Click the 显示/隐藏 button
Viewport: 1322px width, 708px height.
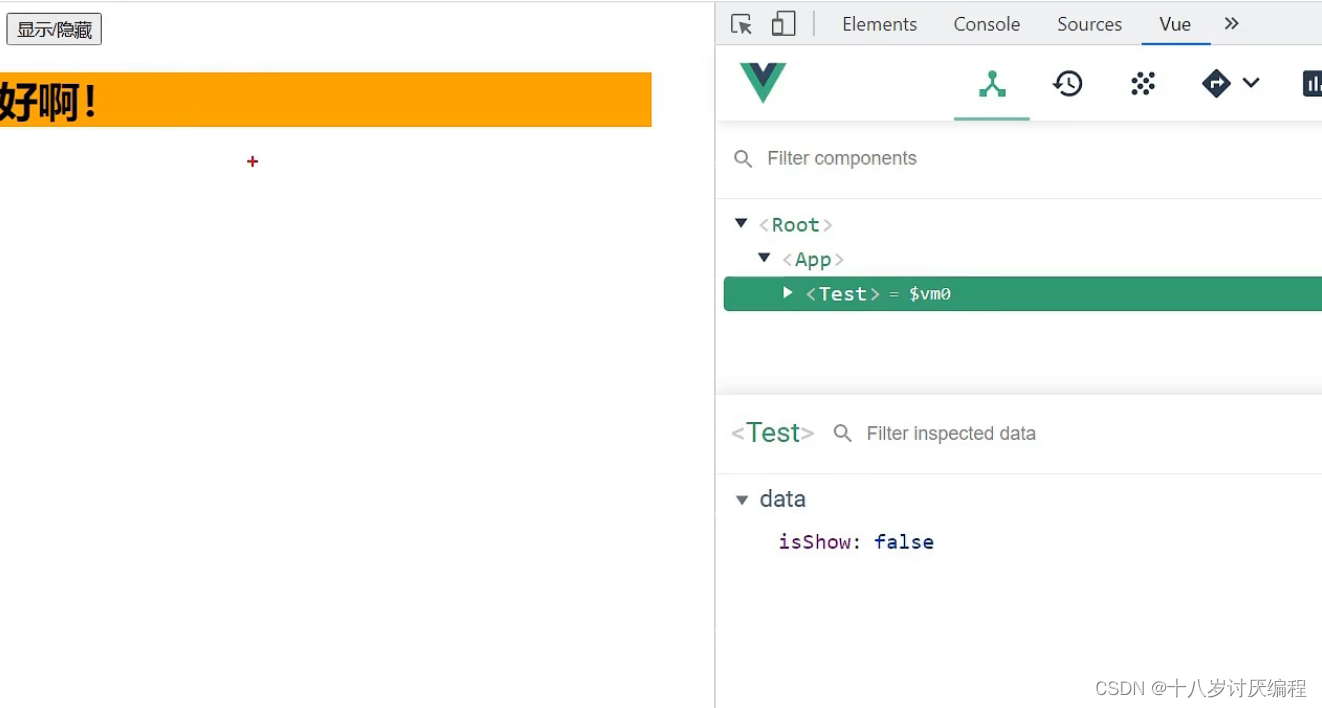click(x=54, y=29)
